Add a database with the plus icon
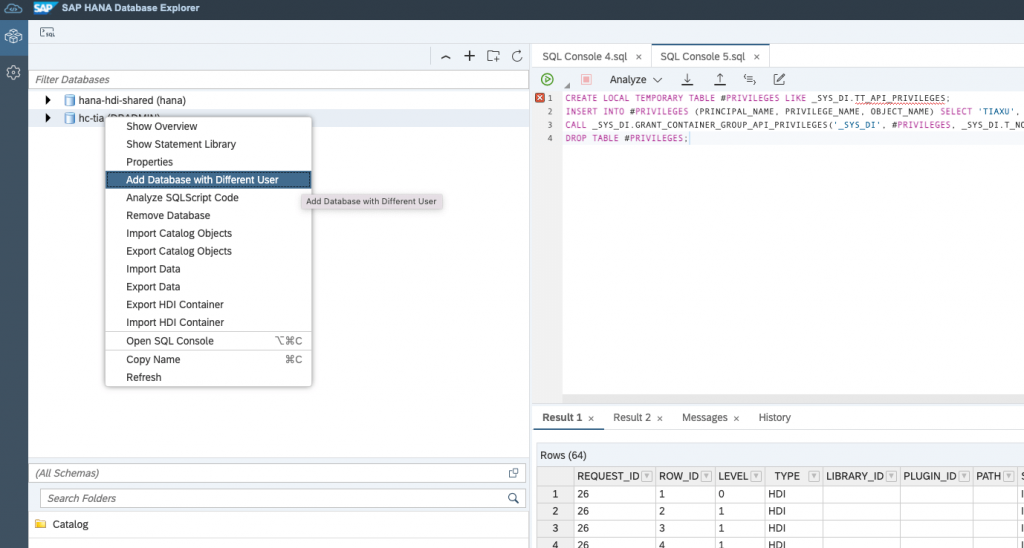This screenshot has height=548, width=1024. click(470, 56)
